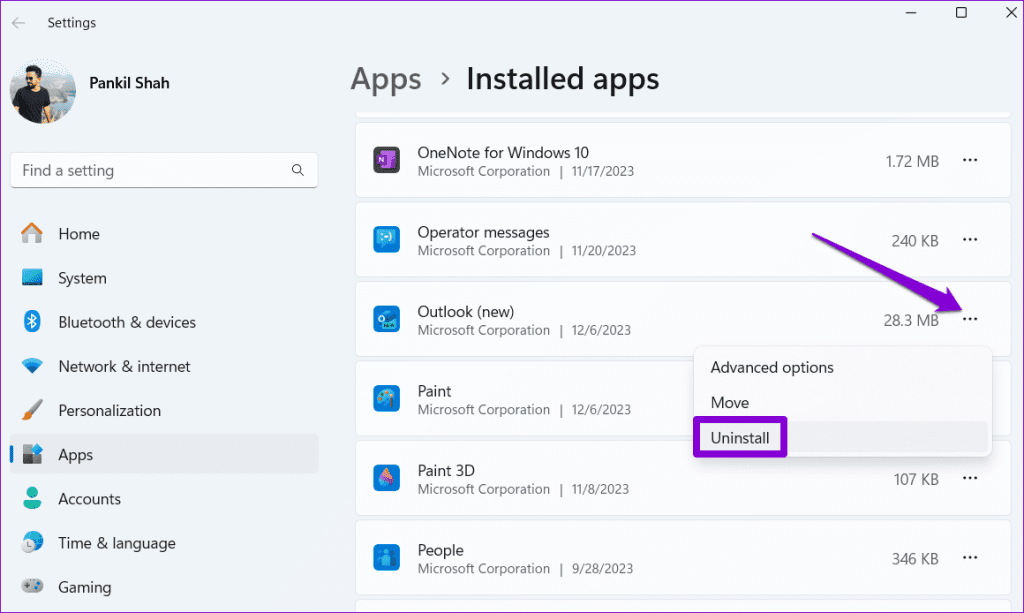This screenshot has width=1024, height=613.
Task: Click the Operator messages app icon
Action: coord(387,240)
